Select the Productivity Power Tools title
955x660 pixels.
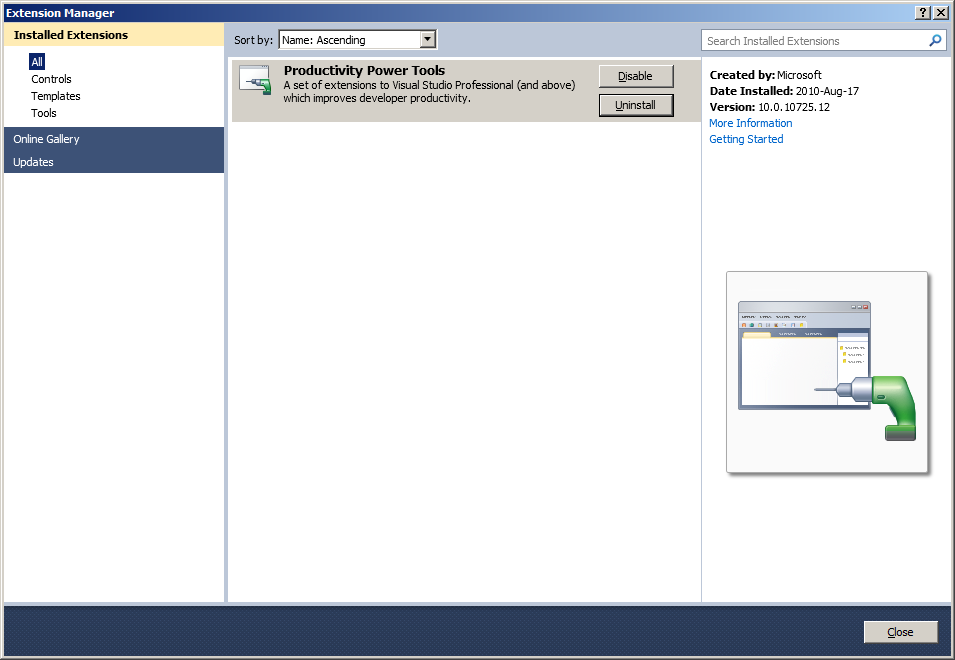(364, 70)
